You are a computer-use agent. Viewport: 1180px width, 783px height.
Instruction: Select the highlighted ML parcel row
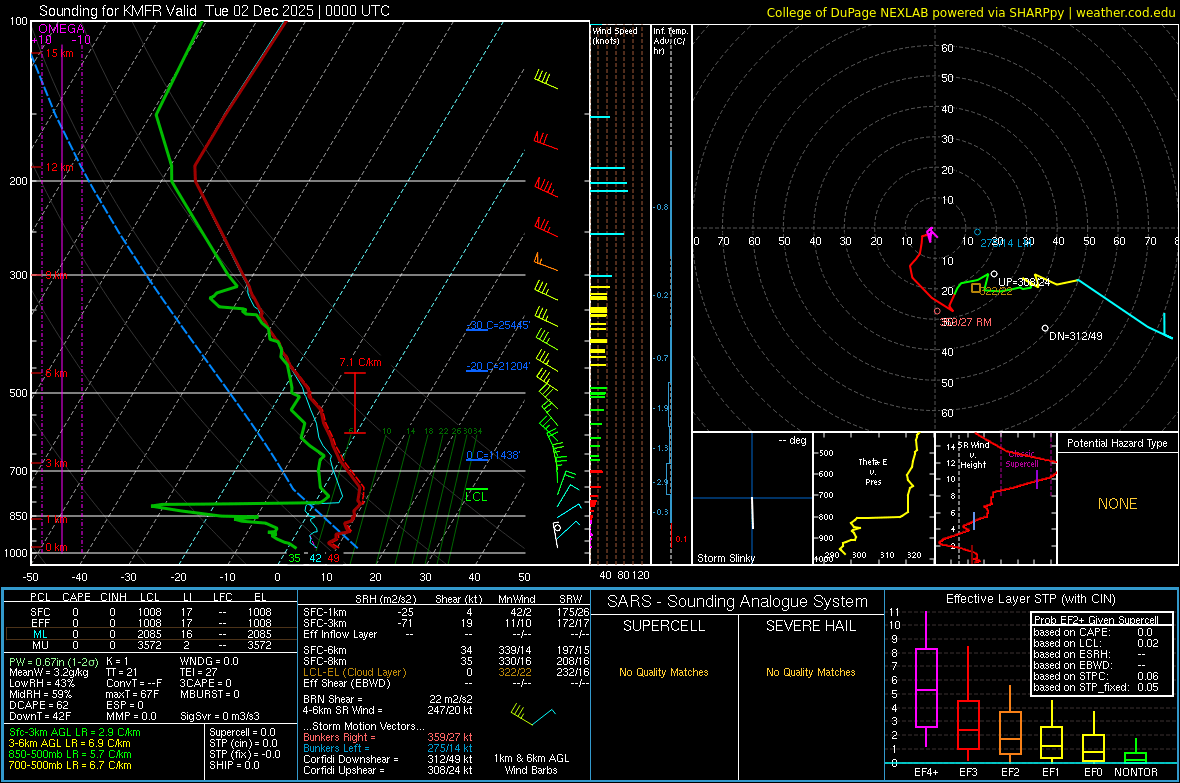[x=150, y=635]
